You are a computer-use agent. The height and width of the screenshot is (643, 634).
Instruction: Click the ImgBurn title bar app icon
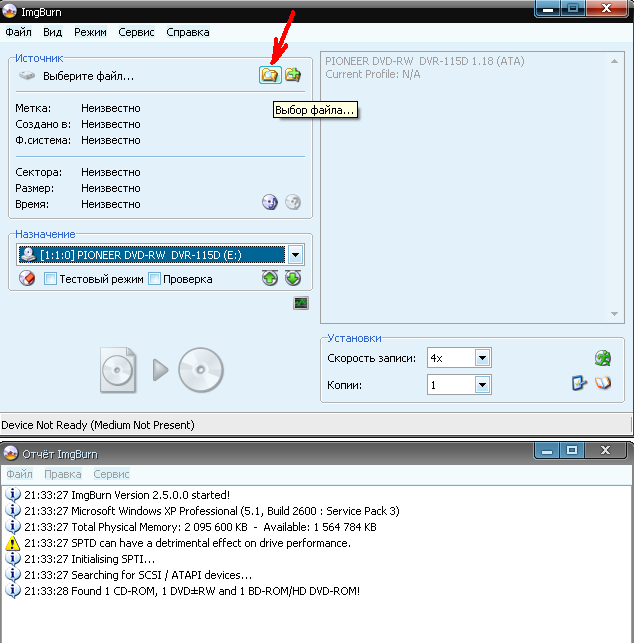point(9,11)
